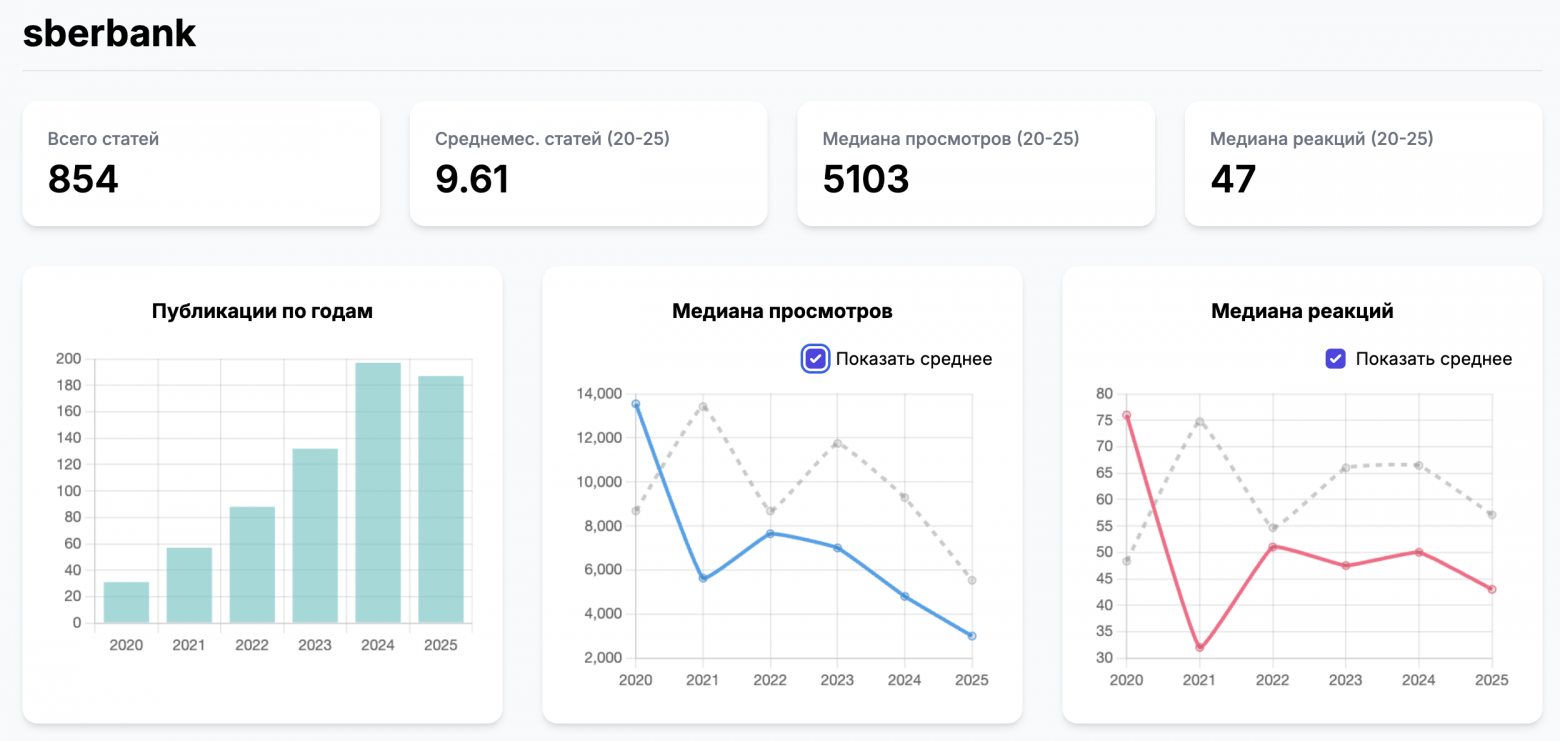The height and width of the screenshot is (741, 1560).
Task: Click the 200 y-axis label in publications chart
Action: pyautogui.click(x=69, y=359)
